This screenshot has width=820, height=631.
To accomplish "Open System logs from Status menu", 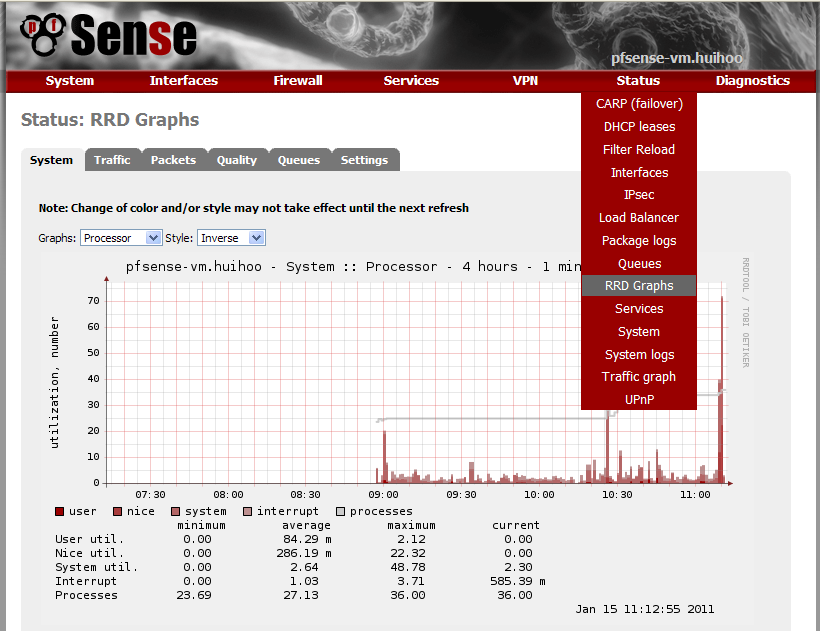I will 639,355.
